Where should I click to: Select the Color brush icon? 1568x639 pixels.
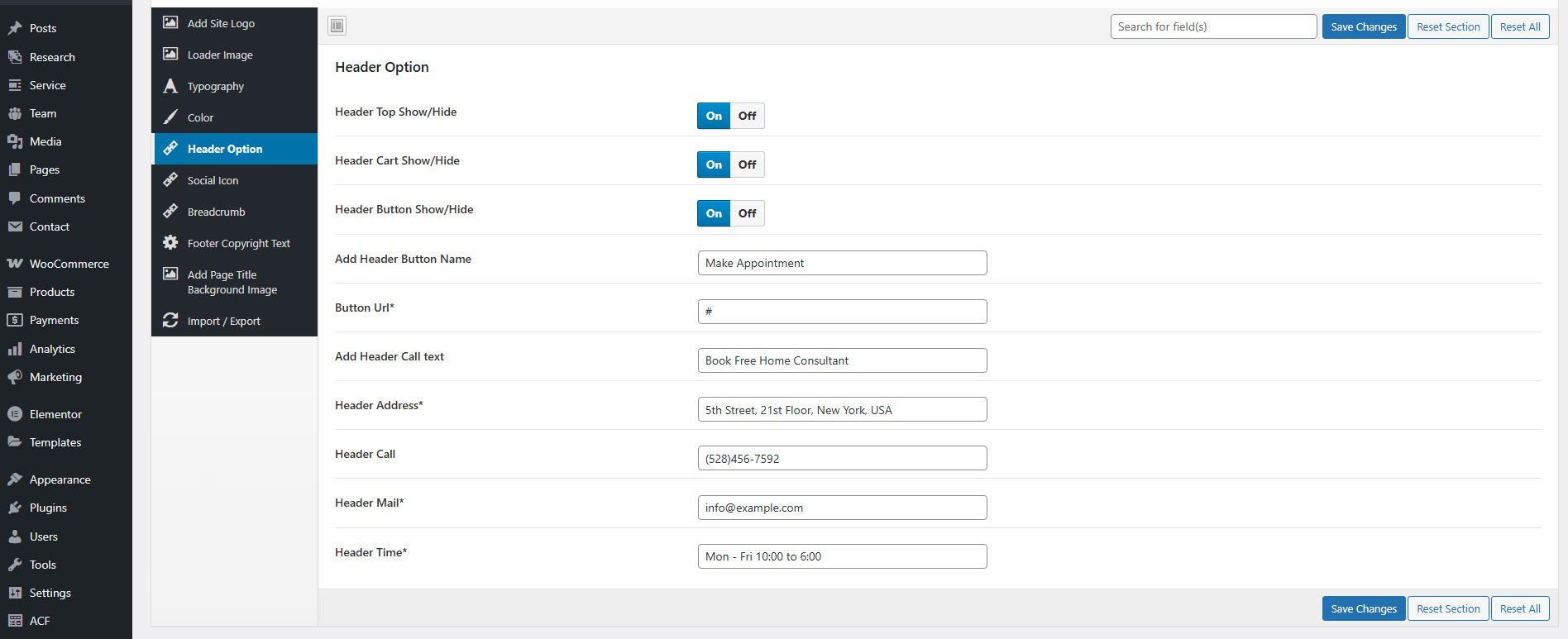[x=170, y=117]
